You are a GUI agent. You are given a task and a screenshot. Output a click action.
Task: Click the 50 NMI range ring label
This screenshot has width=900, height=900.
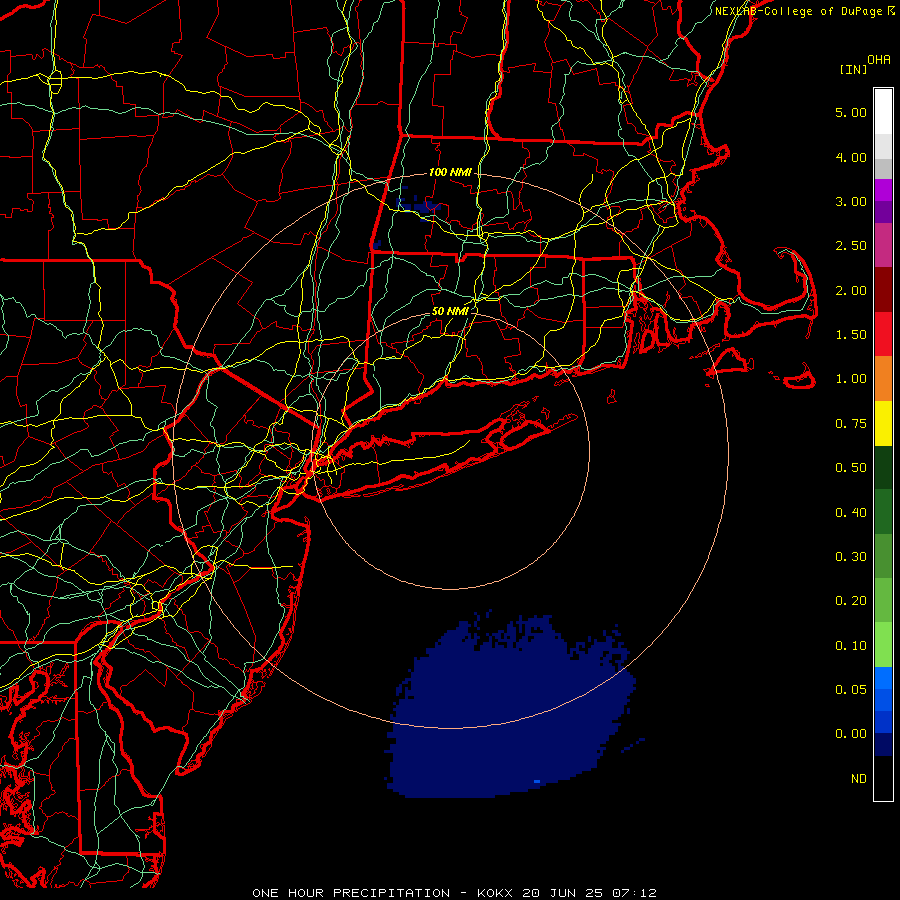tap(450, 311)
